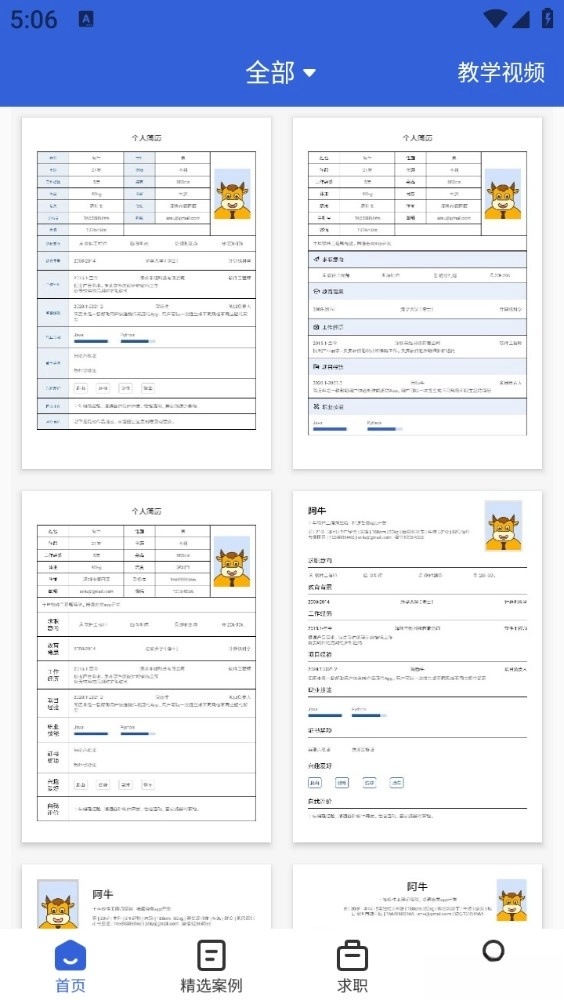Choose the plain bordered table resume template
Screen dimensions: 564x1004
click(147, 667)
